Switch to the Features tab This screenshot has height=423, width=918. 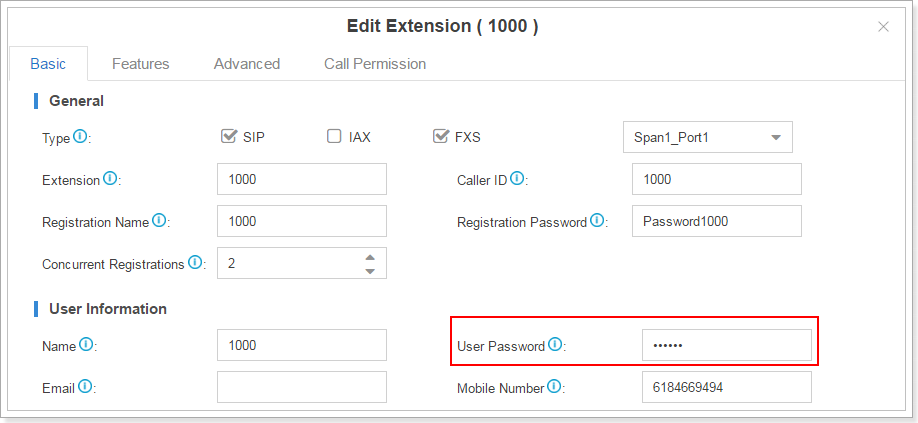(x=140, y=64)
